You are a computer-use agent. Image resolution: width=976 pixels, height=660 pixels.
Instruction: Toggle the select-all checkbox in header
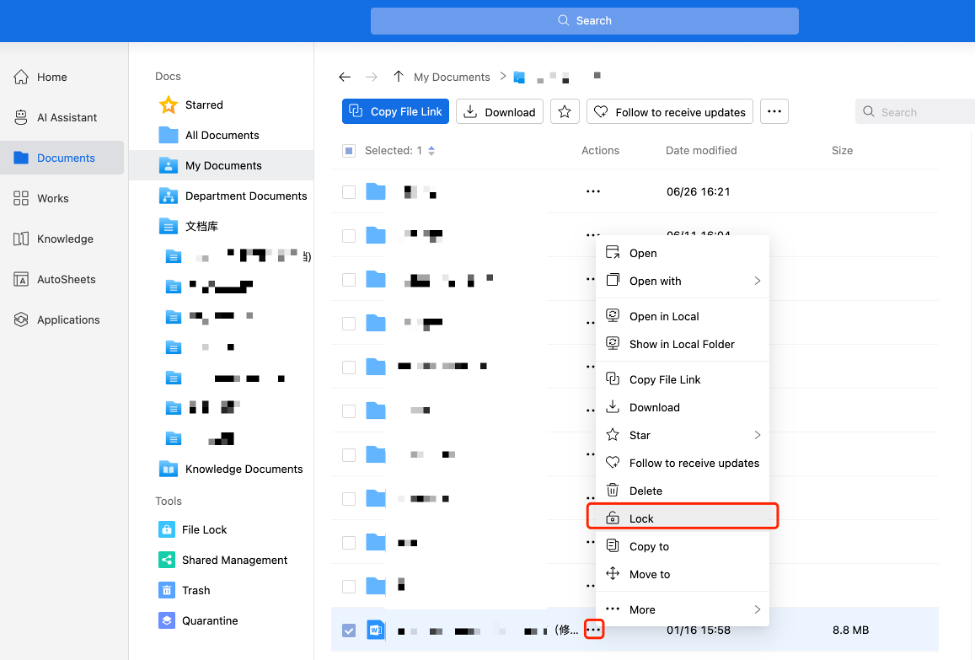click(x=349, y=151)
